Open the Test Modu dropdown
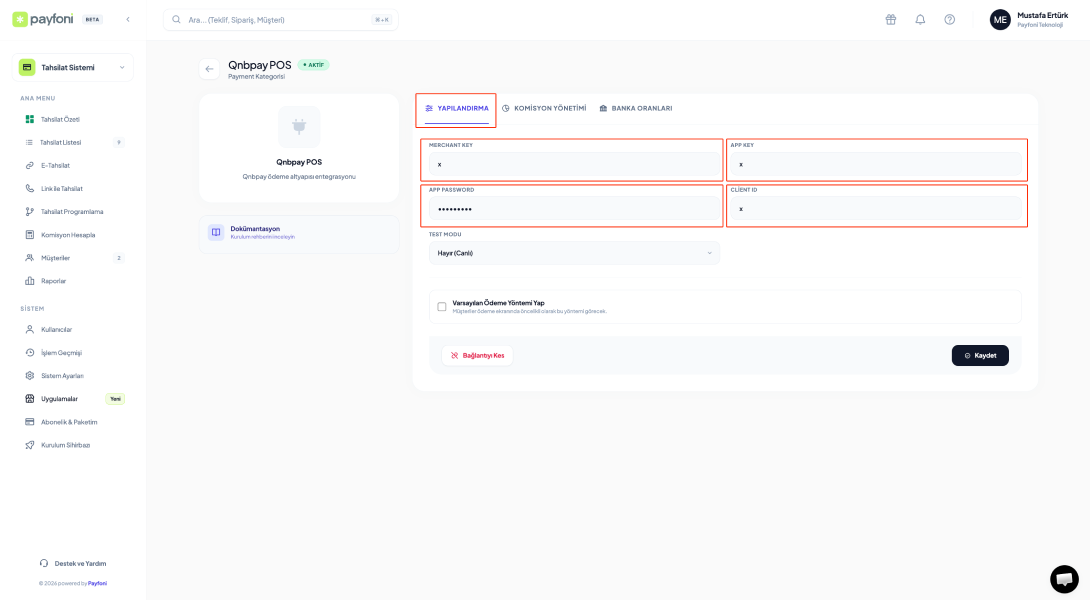Screen dimensions: 1090x600 574,253
